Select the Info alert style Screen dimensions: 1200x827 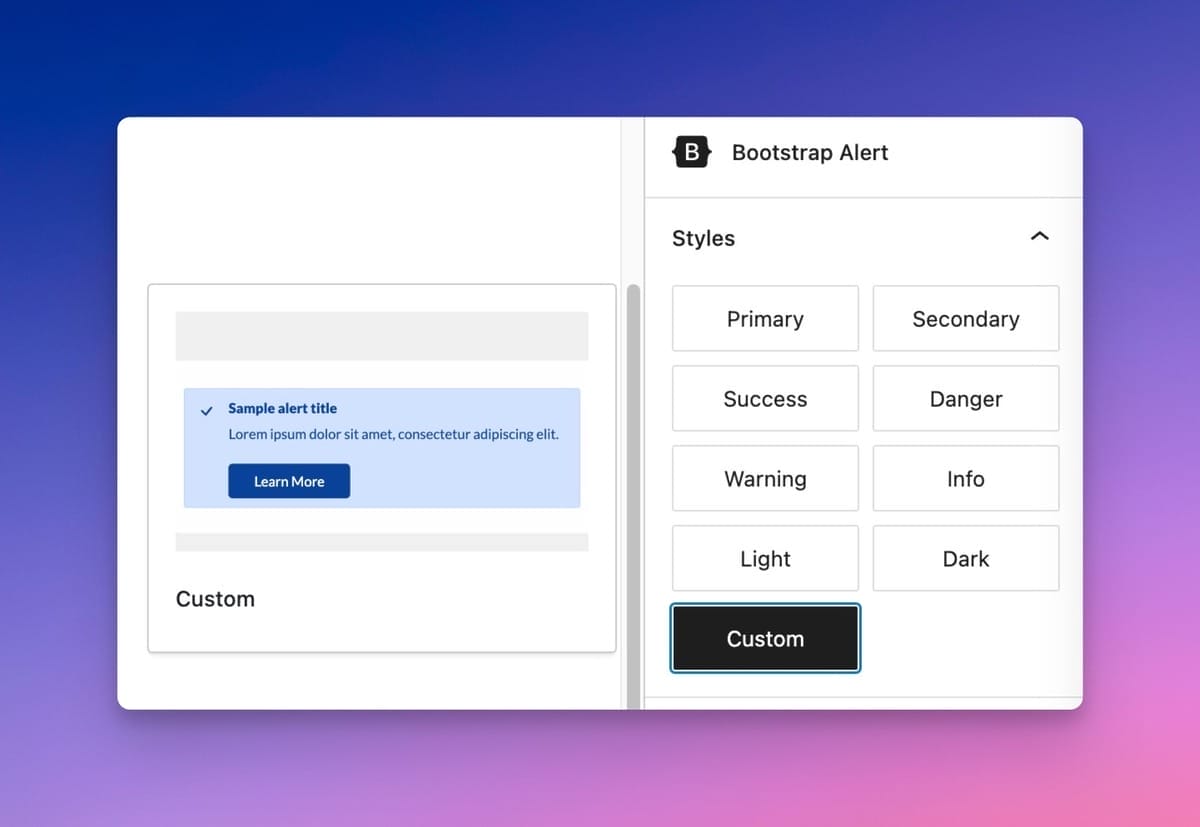(965, 479)
